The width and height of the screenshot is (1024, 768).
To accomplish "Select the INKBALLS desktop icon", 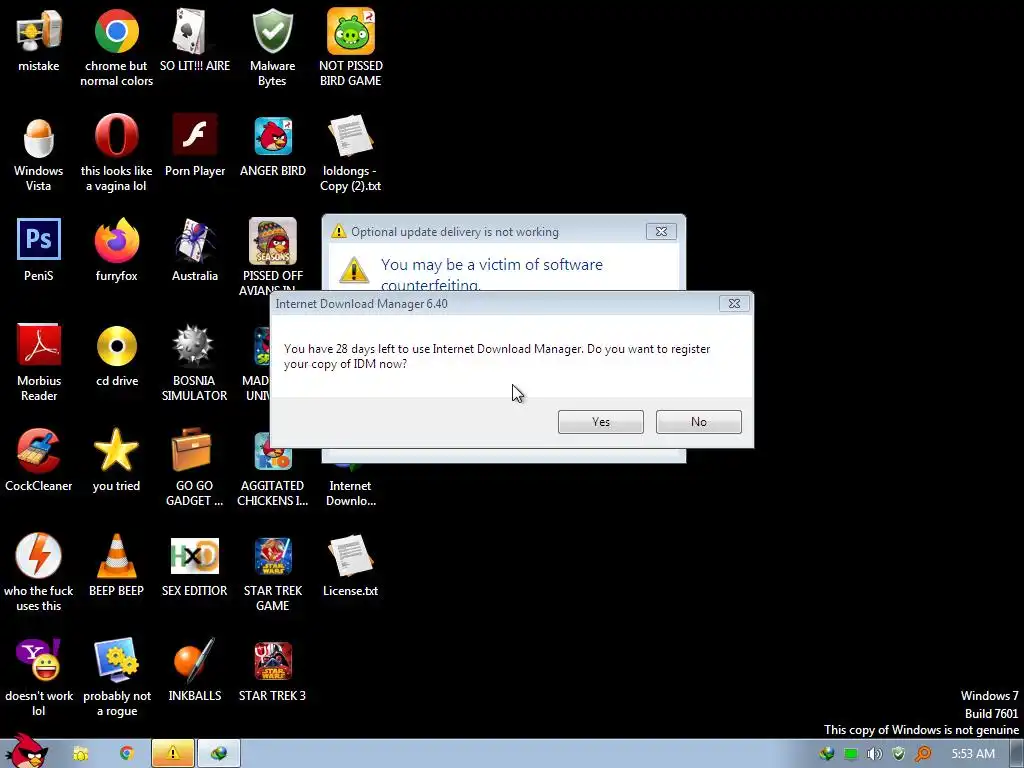I will coord(195,671).
